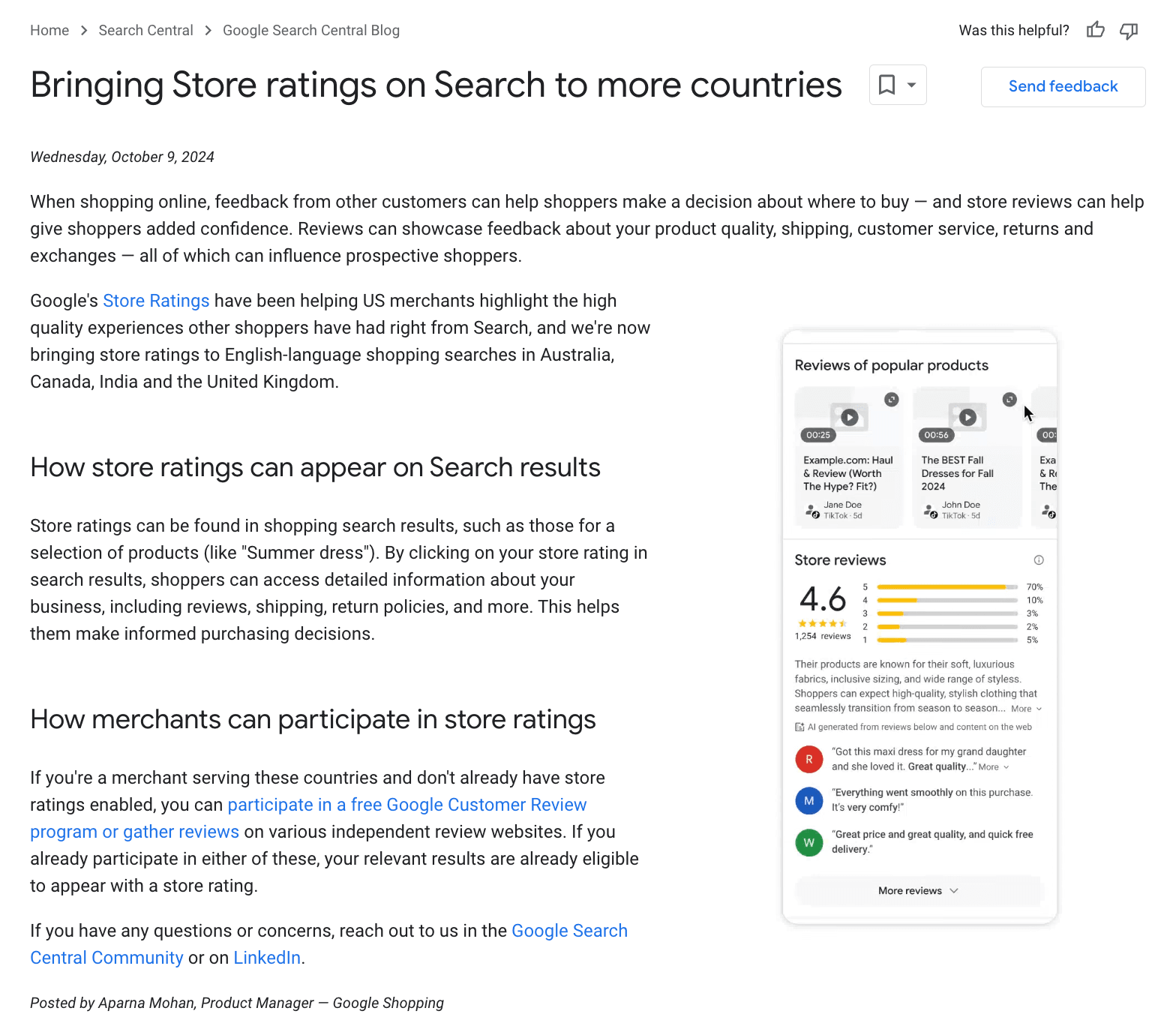This screenshot has width=1176, height=1035.
Task: Click the thumbs down icon
Action: [x=1128, y=30]
